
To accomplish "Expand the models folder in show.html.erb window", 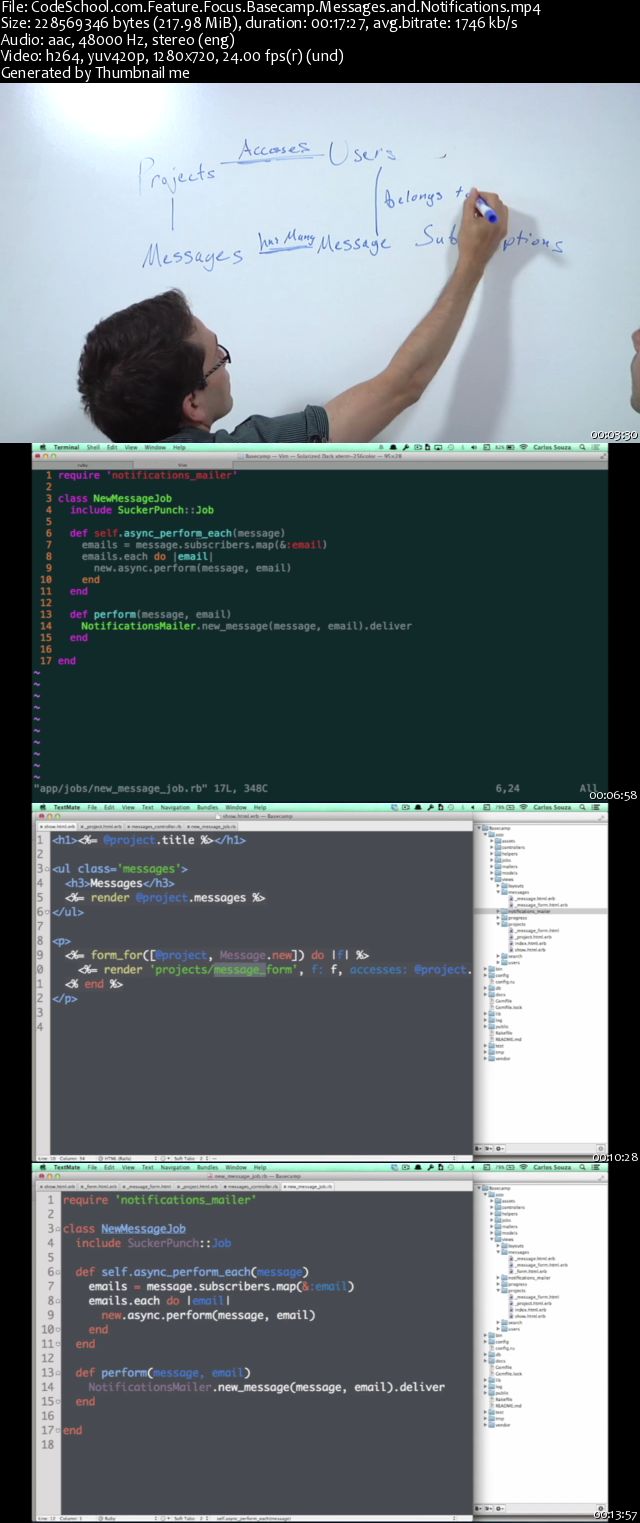I will (x=492, y=873).
